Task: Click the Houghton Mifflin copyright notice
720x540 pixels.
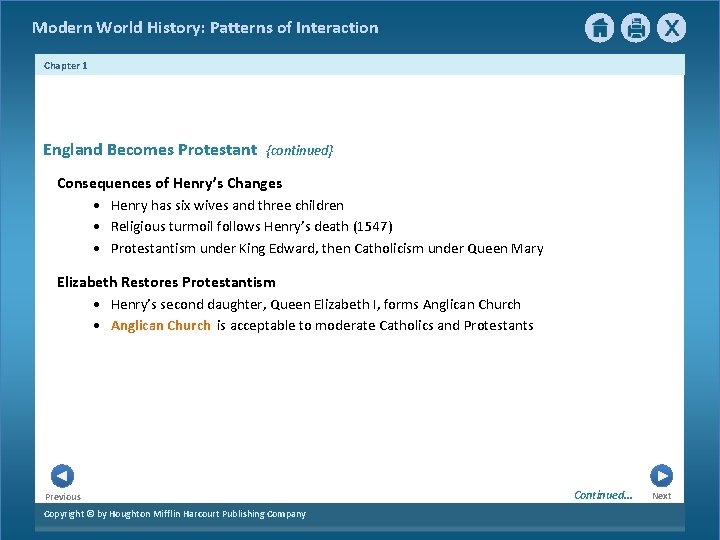Action: click(x=175, y=514)
